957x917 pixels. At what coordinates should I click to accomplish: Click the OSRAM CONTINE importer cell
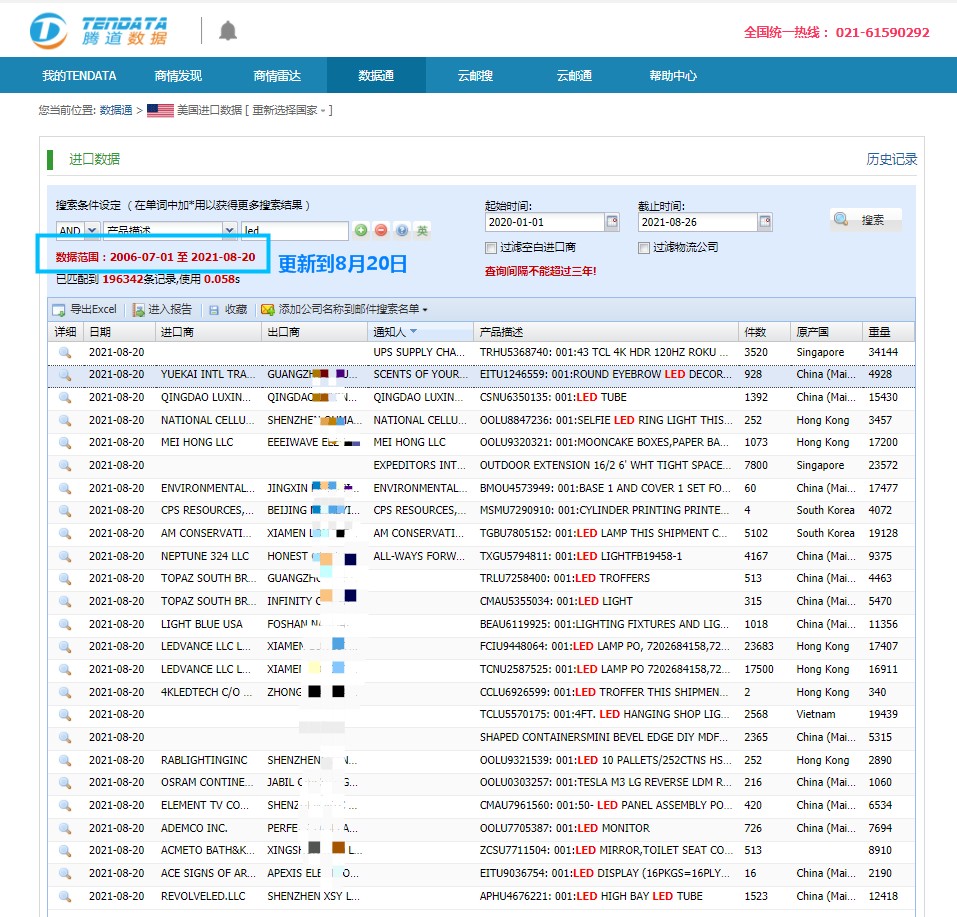point(207,783)
